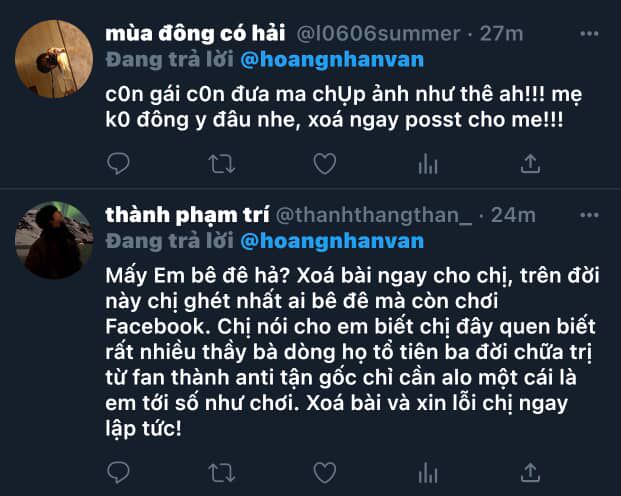The width and height of the screenshot is (621, 496).
Task: Open mùa đông có hải's profile picture
Action: [x=55, y=57]
